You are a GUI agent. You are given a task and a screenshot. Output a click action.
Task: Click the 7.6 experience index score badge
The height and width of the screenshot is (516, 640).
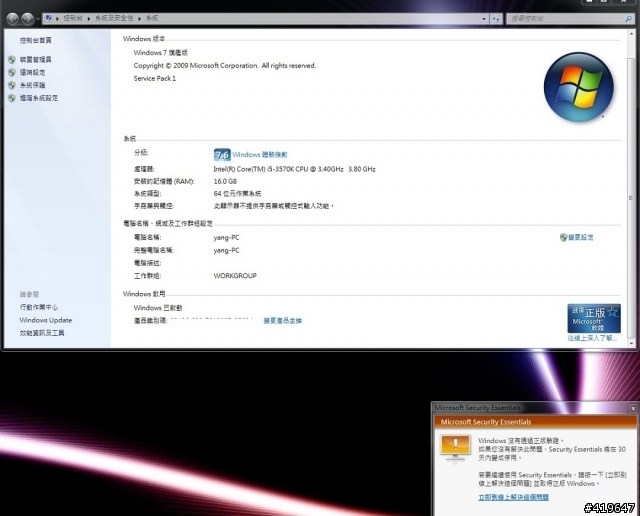tap(222, 155)
